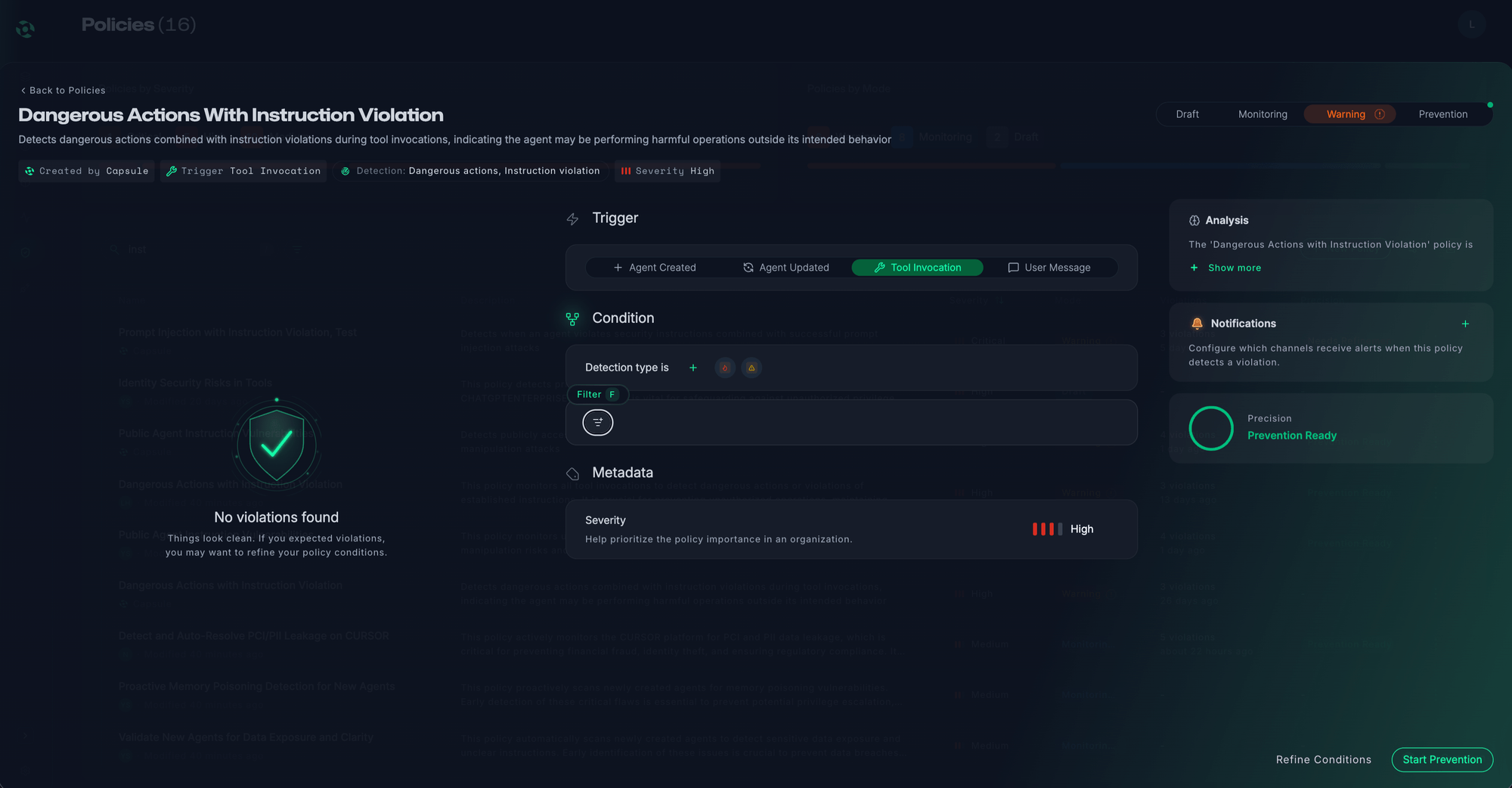Open the user avatar menu
The width and height of the screenshot is (1512, 788).
click(x=1471, y=24)
